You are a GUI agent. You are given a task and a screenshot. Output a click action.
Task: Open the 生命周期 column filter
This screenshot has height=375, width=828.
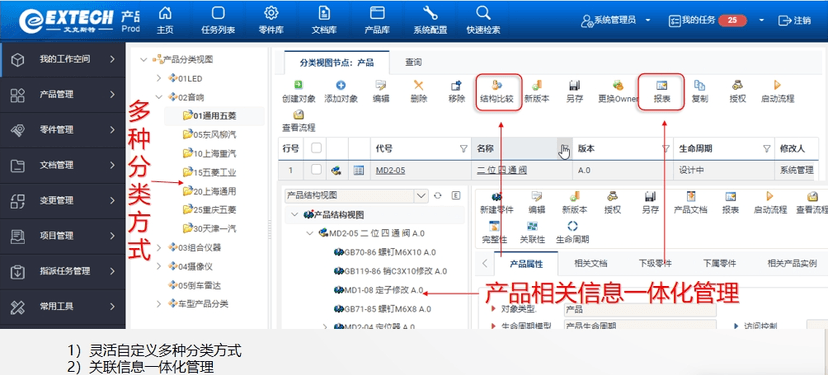[766, 149]
